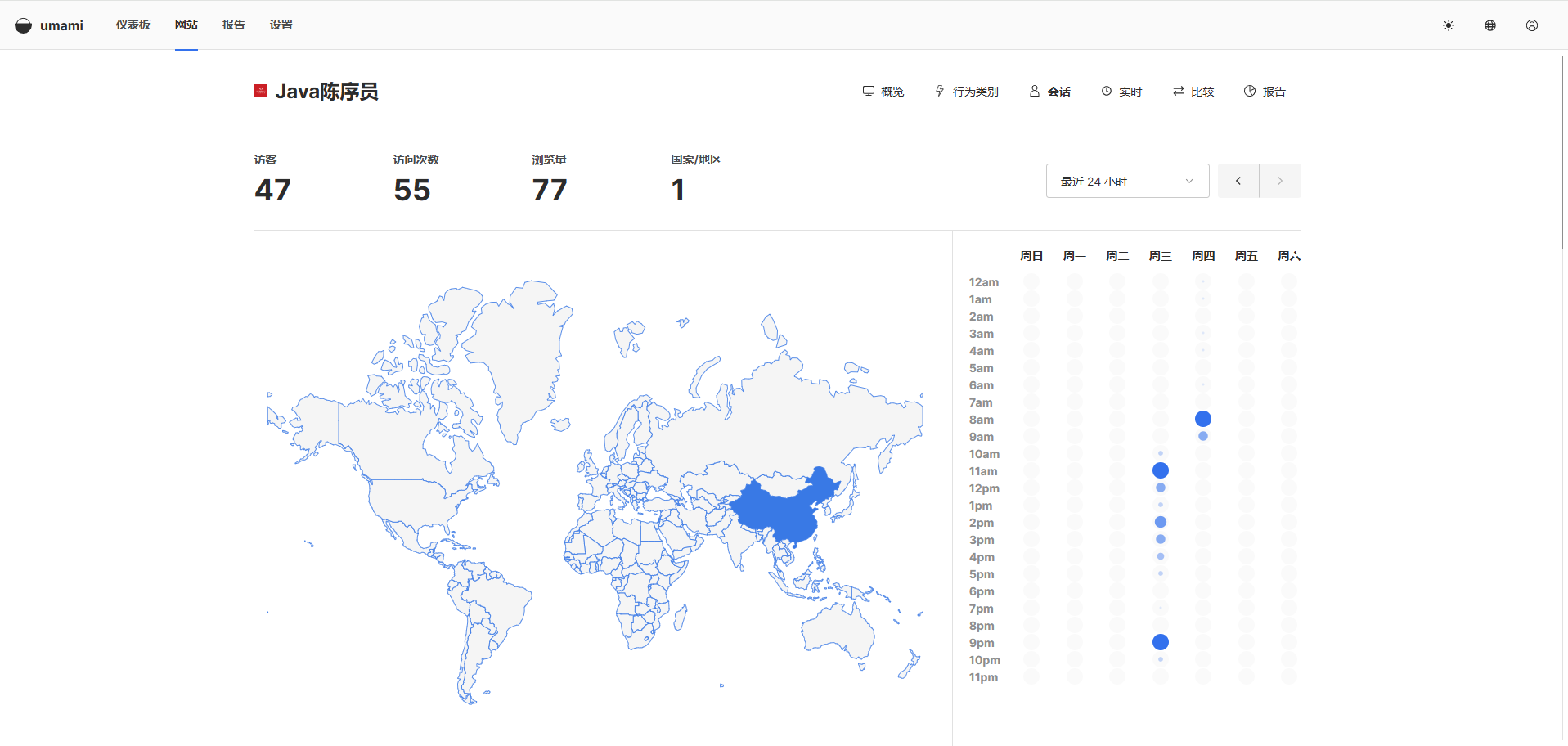Click the Thursday 8am heatmap dot
Screen dimensions: 1568x746
click(1202, 419)
